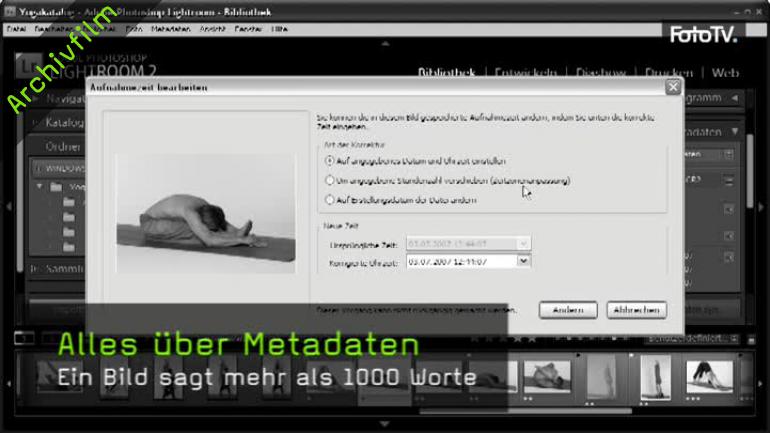Select the downward dog pose thumbnail
Image resolution: width=770 pixels, height=433 pixels.
pyautogui.click(x=709, y=377)
